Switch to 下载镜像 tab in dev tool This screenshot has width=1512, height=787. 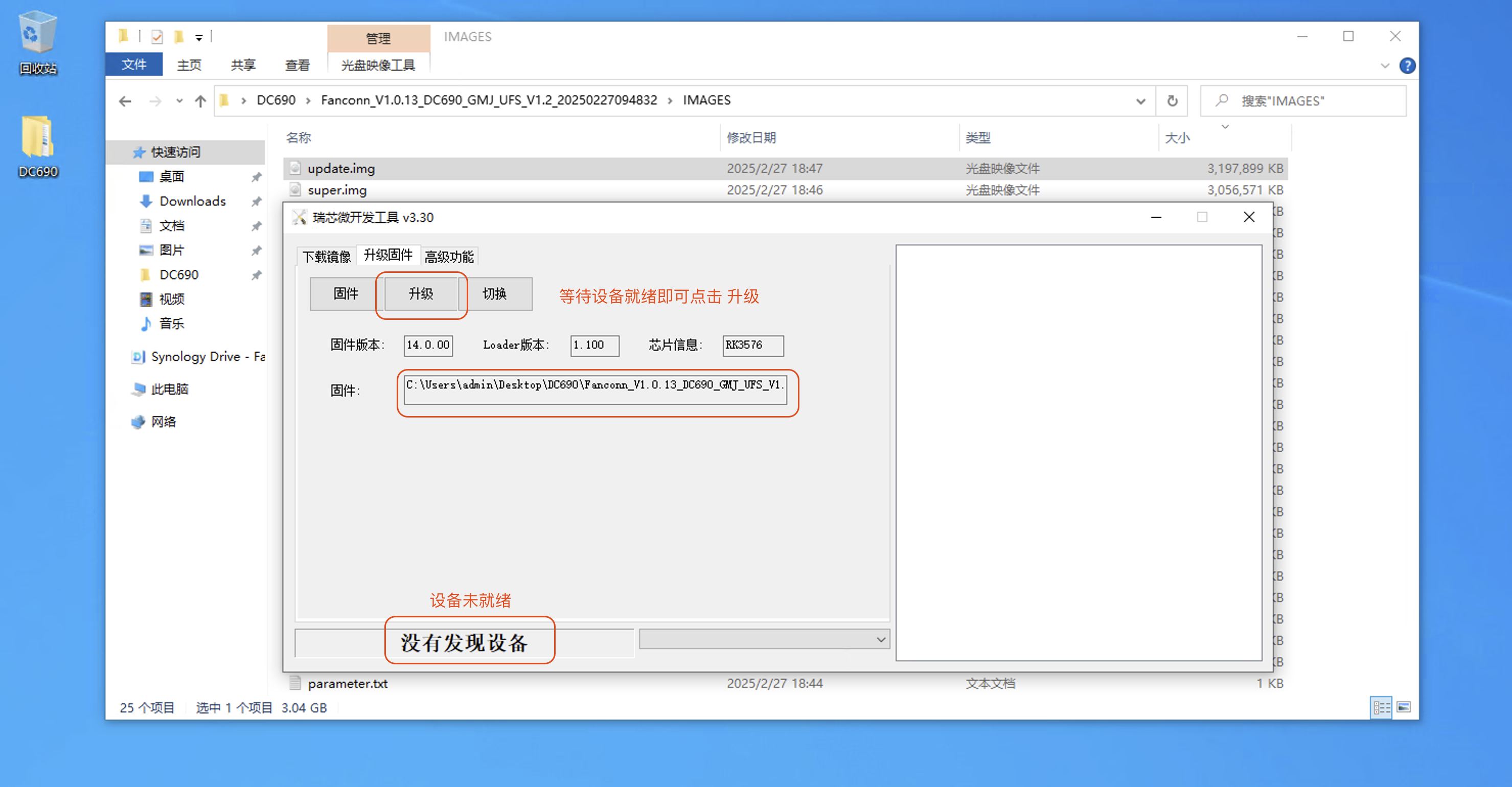tap(326, 257)
